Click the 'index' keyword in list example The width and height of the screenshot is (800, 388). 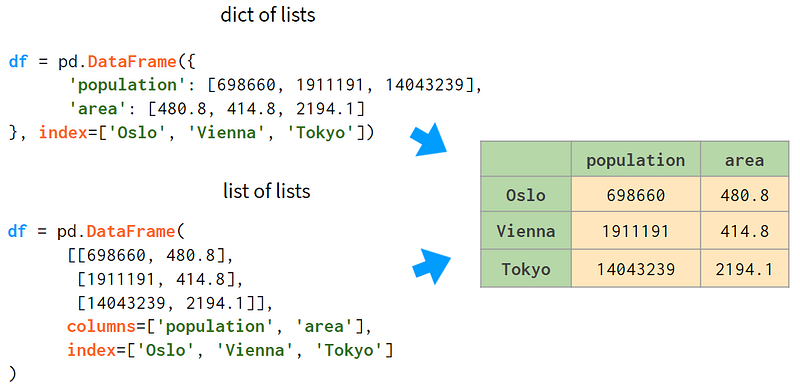click(x=92, y=350)
